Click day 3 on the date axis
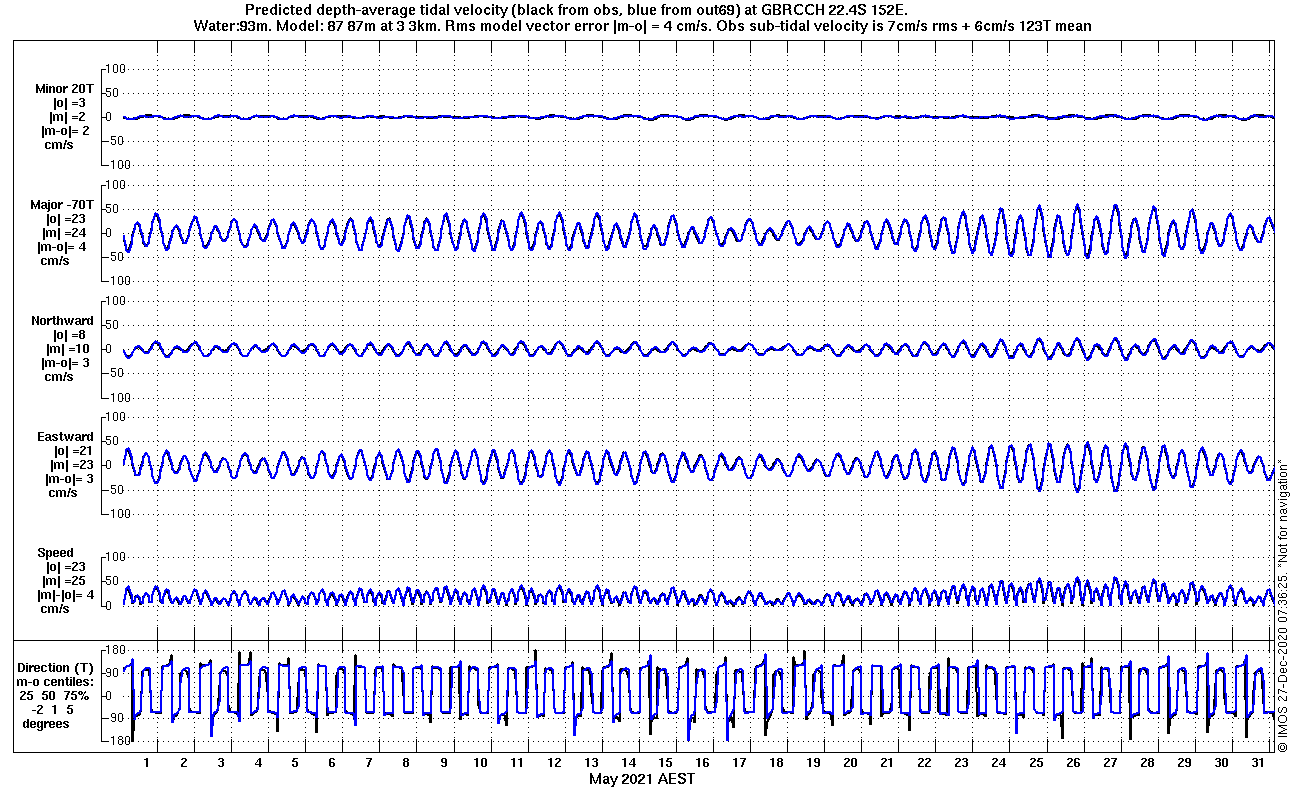 [221, 763]
